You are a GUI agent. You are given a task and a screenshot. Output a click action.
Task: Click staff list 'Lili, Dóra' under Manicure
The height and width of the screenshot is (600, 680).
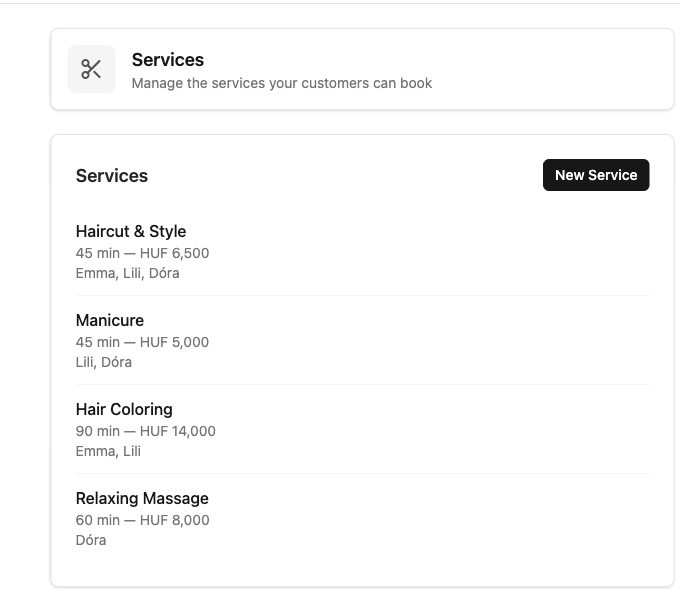pos(104,362)
